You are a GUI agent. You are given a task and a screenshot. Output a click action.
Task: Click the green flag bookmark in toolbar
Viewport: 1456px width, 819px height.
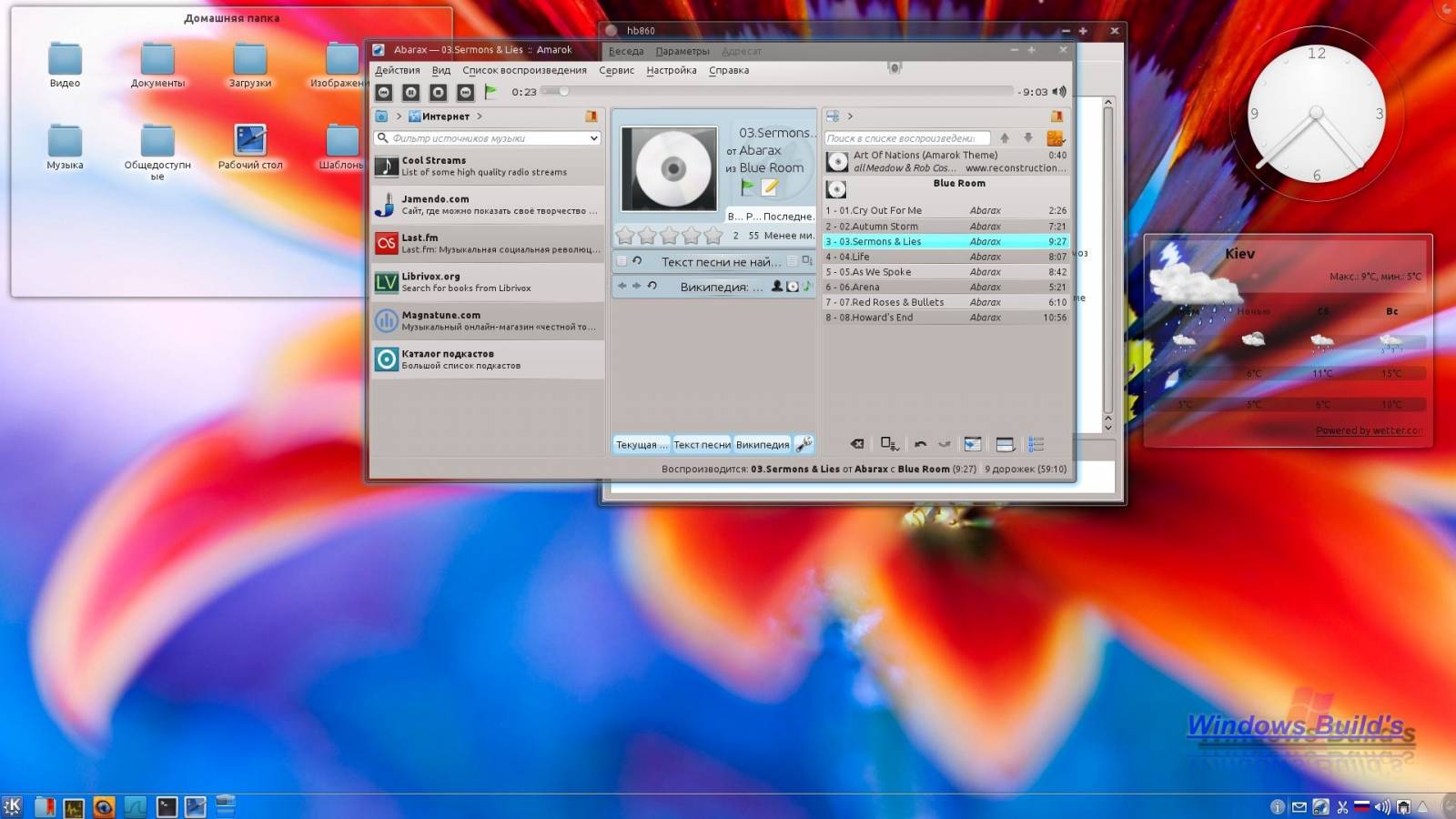coord(491,91)
